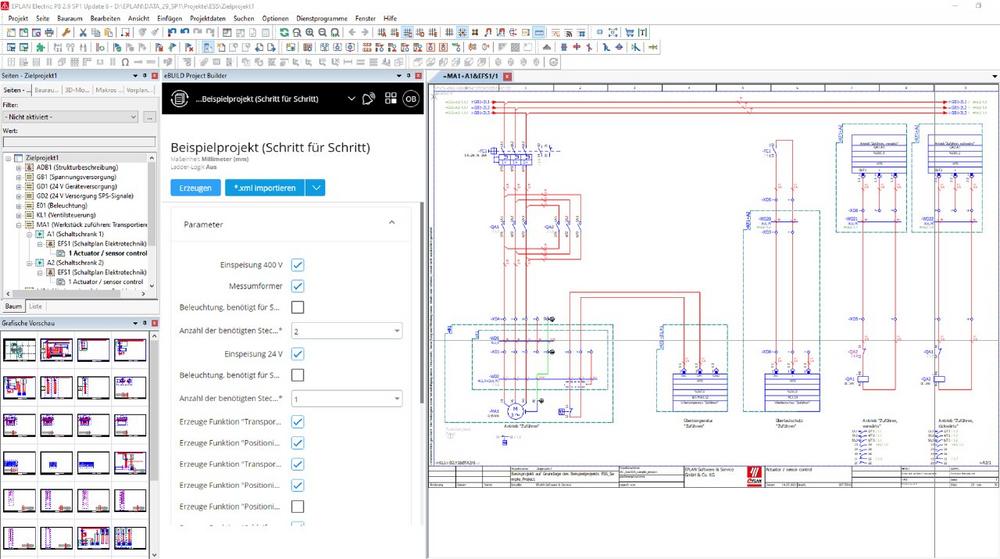Click the scissors cut icon in toolbar
The height and width of the screenshot is (559, 1000).
[82, 32]
